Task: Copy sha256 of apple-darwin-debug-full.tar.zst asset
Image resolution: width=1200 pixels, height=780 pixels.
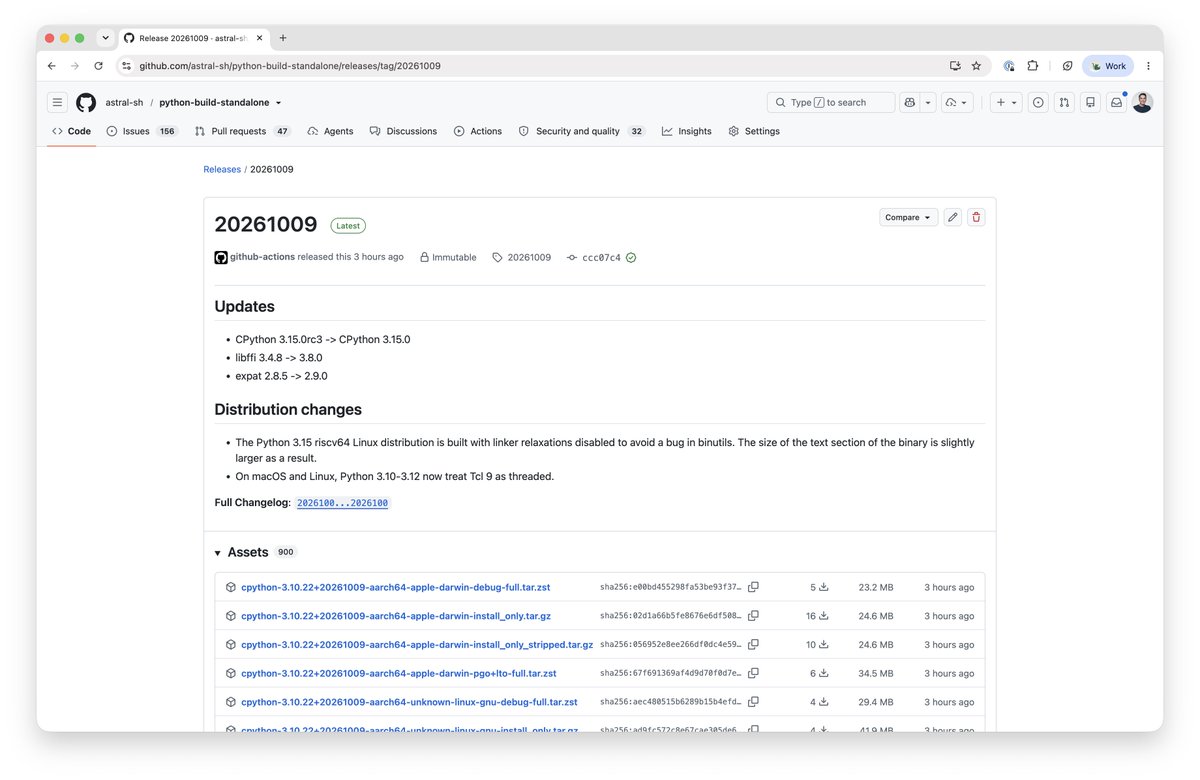Action: tap(753, 587)
